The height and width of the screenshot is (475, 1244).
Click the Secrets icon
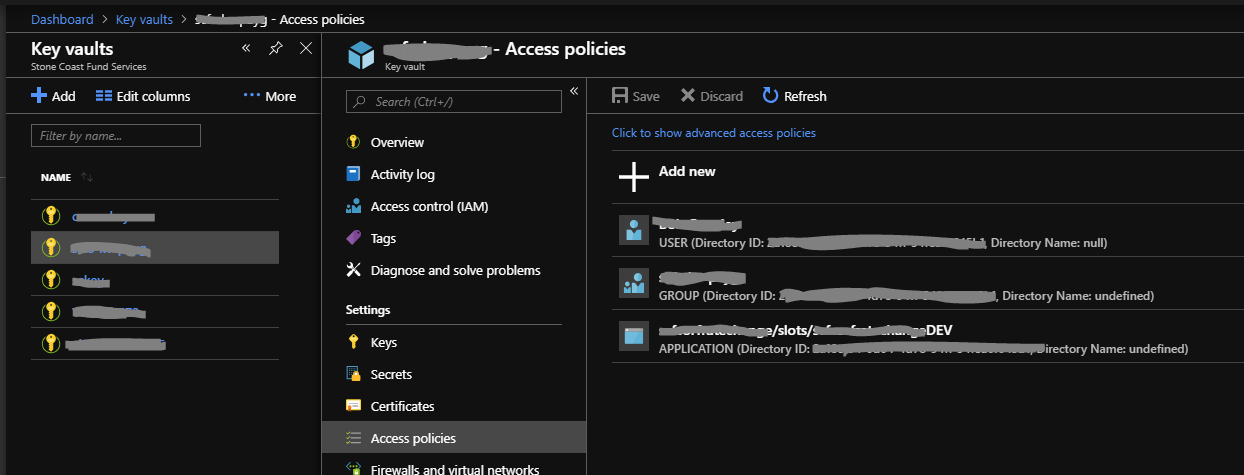(353, 374)
